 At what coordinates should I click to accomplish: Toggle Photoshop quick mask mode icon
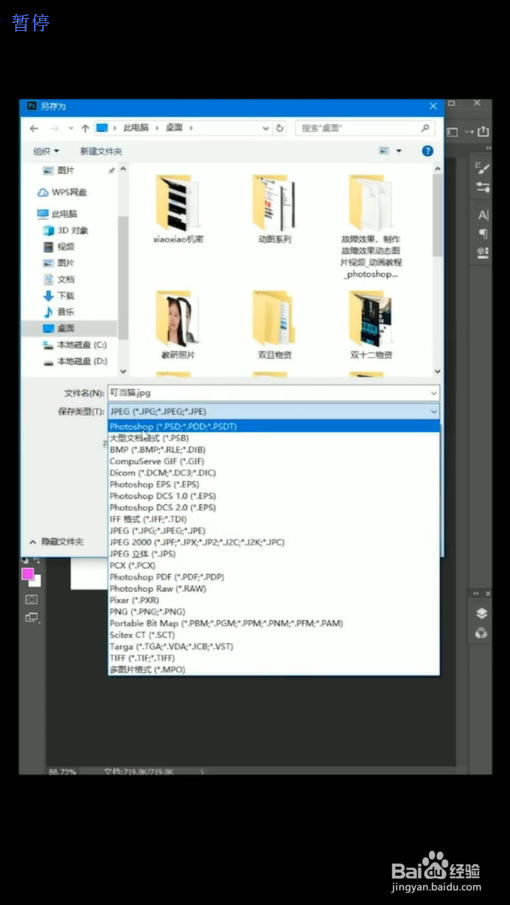[x=31, y=600]
